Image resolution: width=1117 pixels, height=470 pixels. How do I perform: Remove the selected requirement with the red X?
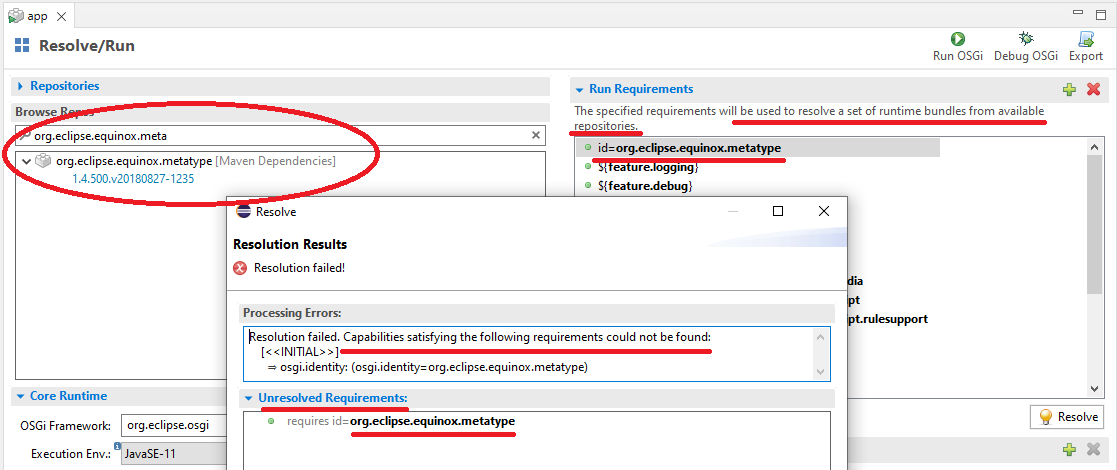tap(1093, 90)
